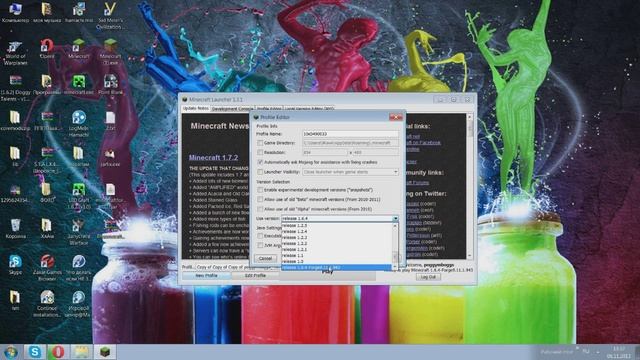Uncheck automatically ask Mojang for assistance
Viewport: 640px width, 360px height.
click(260, 162)
